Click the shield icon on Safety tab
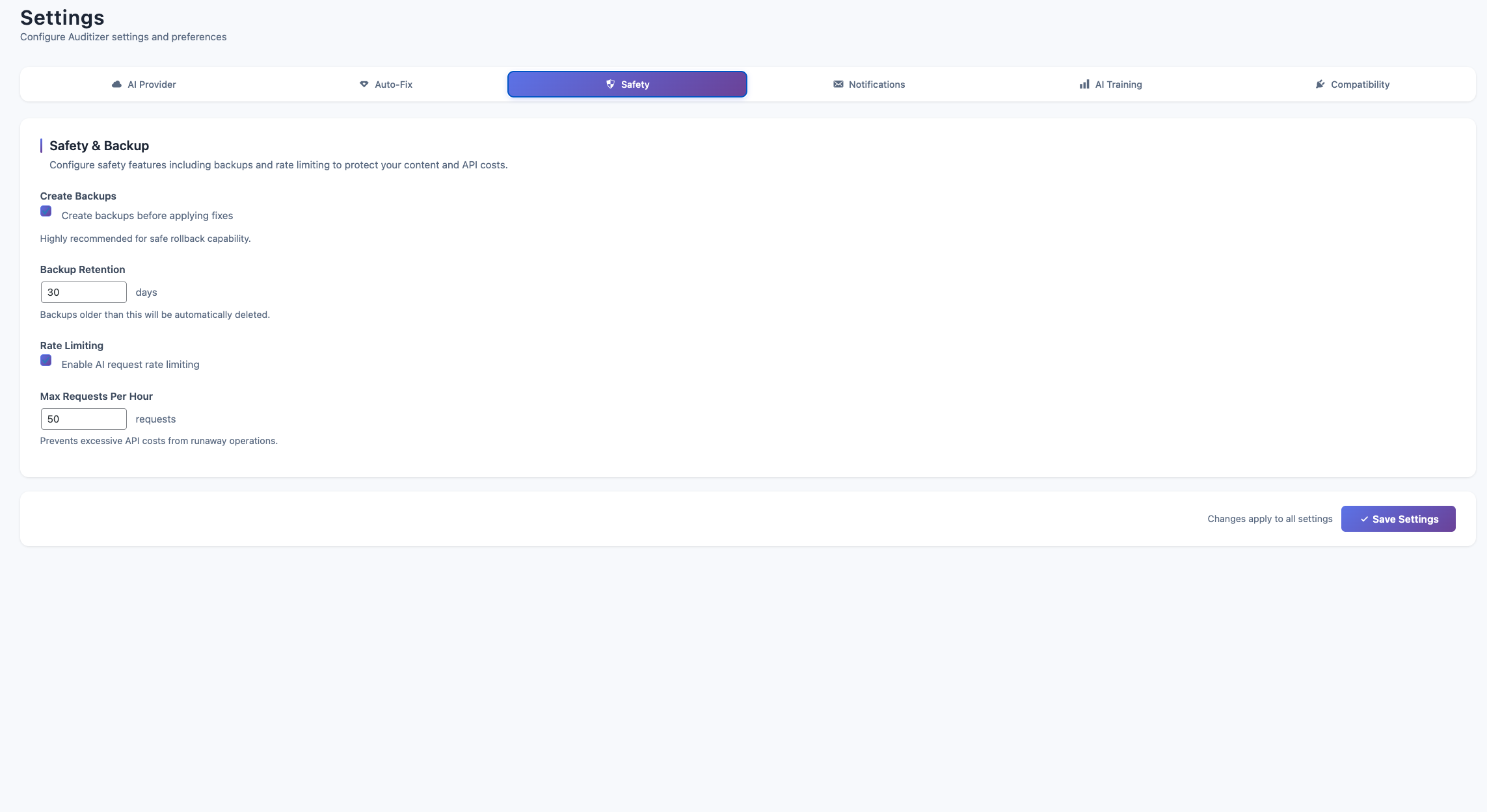Screen dimensions: 1487x812 (610, 85)
